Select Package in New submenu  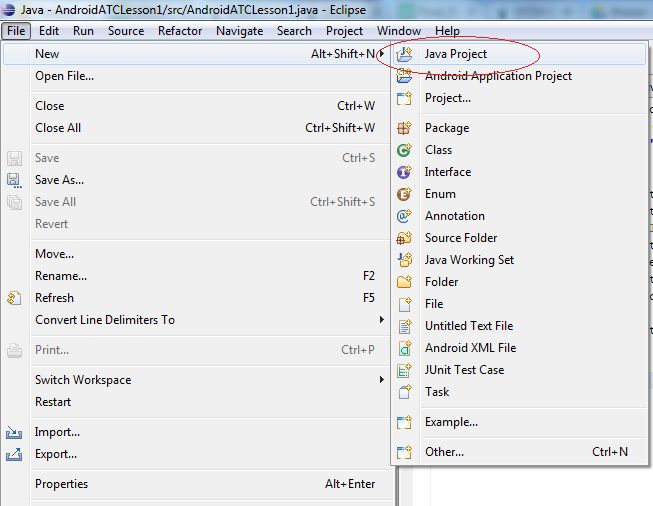point(519,128)
